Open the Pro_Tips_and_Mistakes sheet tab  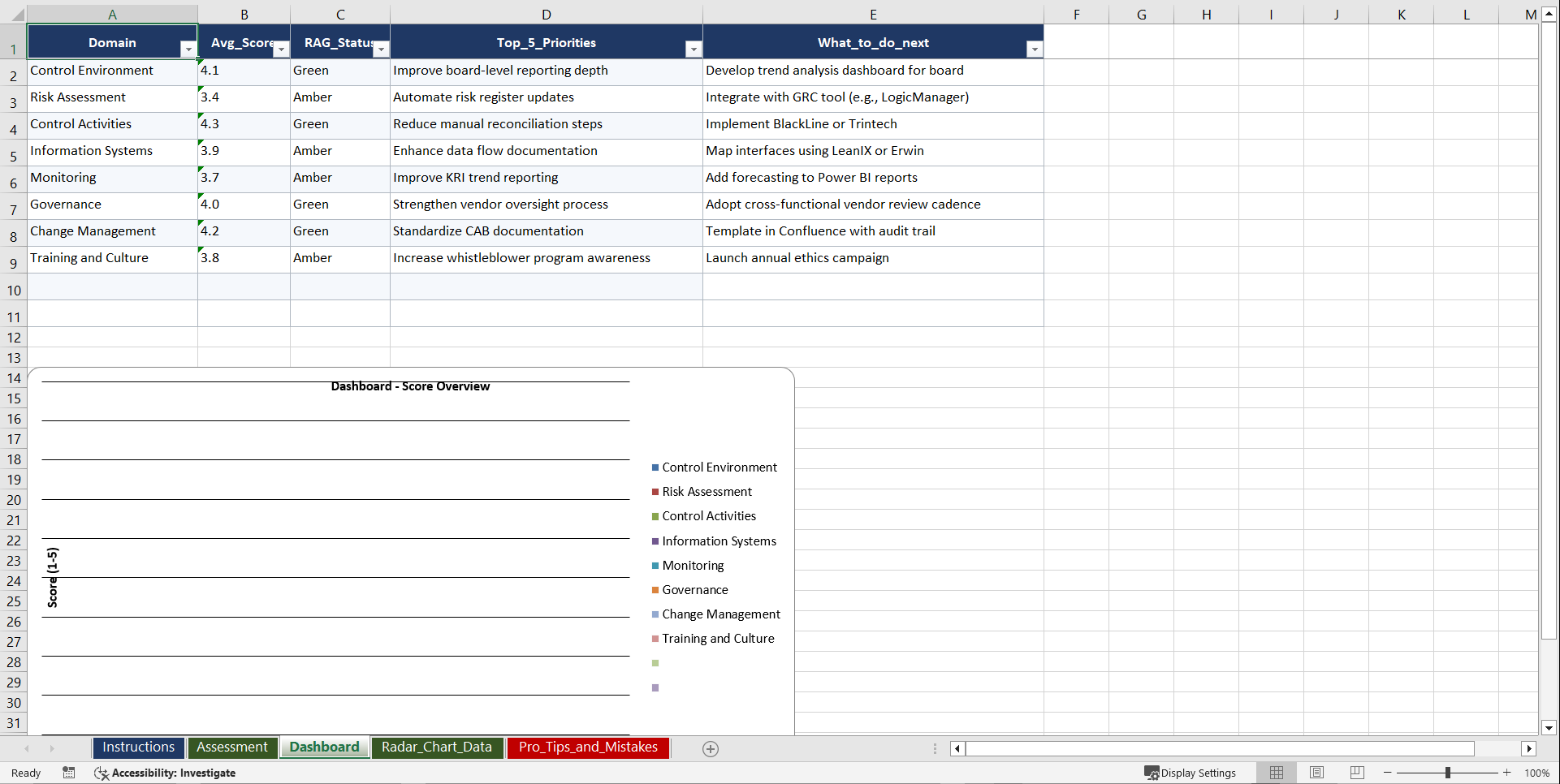[x=588, y=747]
